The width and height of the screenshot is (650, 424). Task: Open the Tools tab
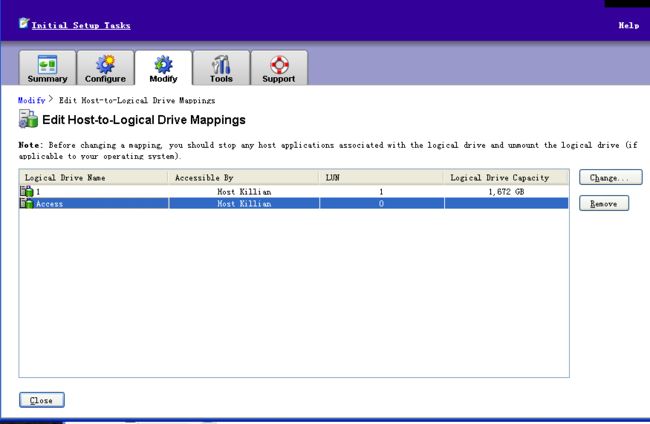tap(221, 68)
